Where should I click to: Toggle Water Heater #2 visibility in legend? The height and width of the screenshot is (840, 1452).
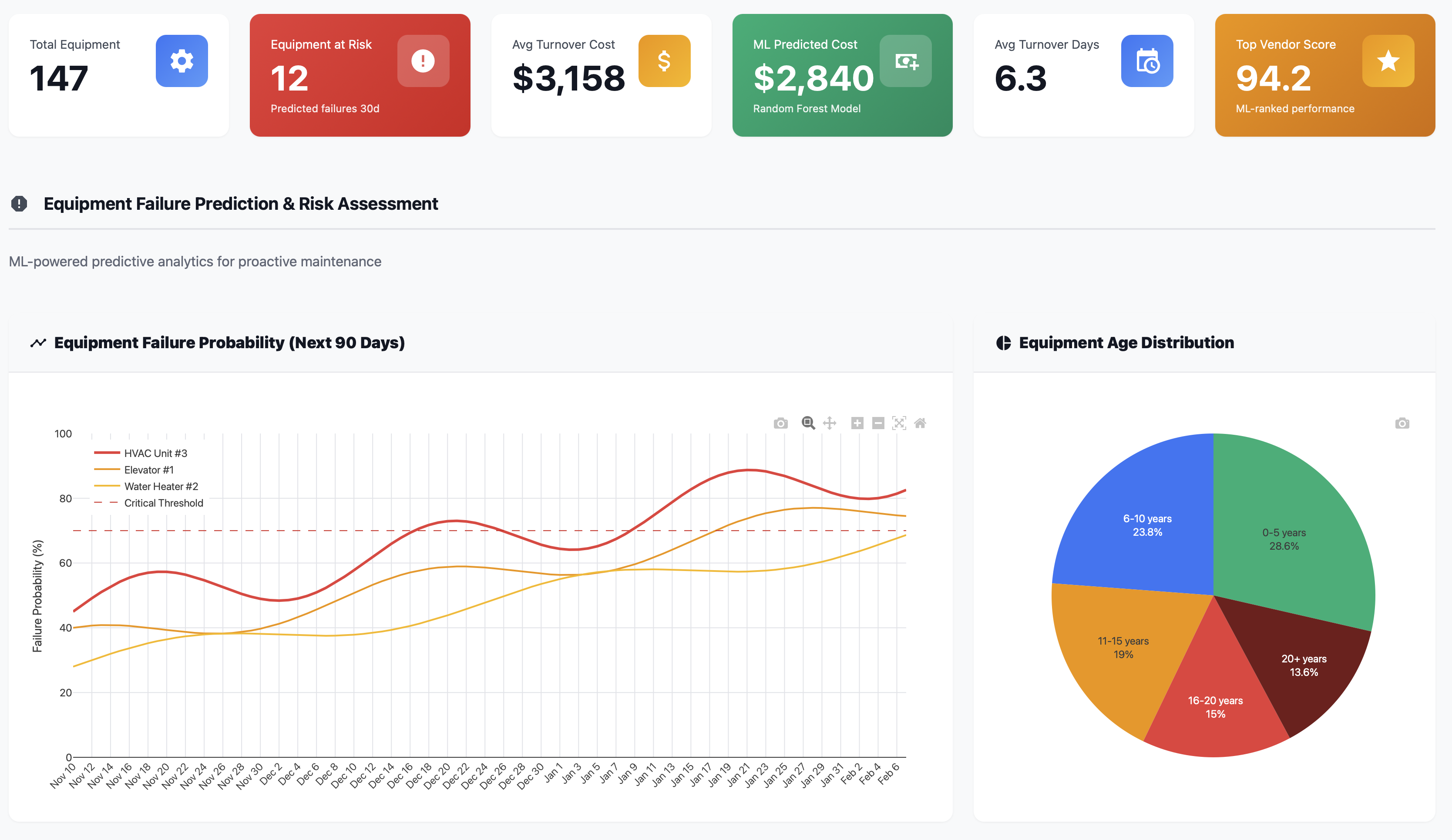pos(161,486)
